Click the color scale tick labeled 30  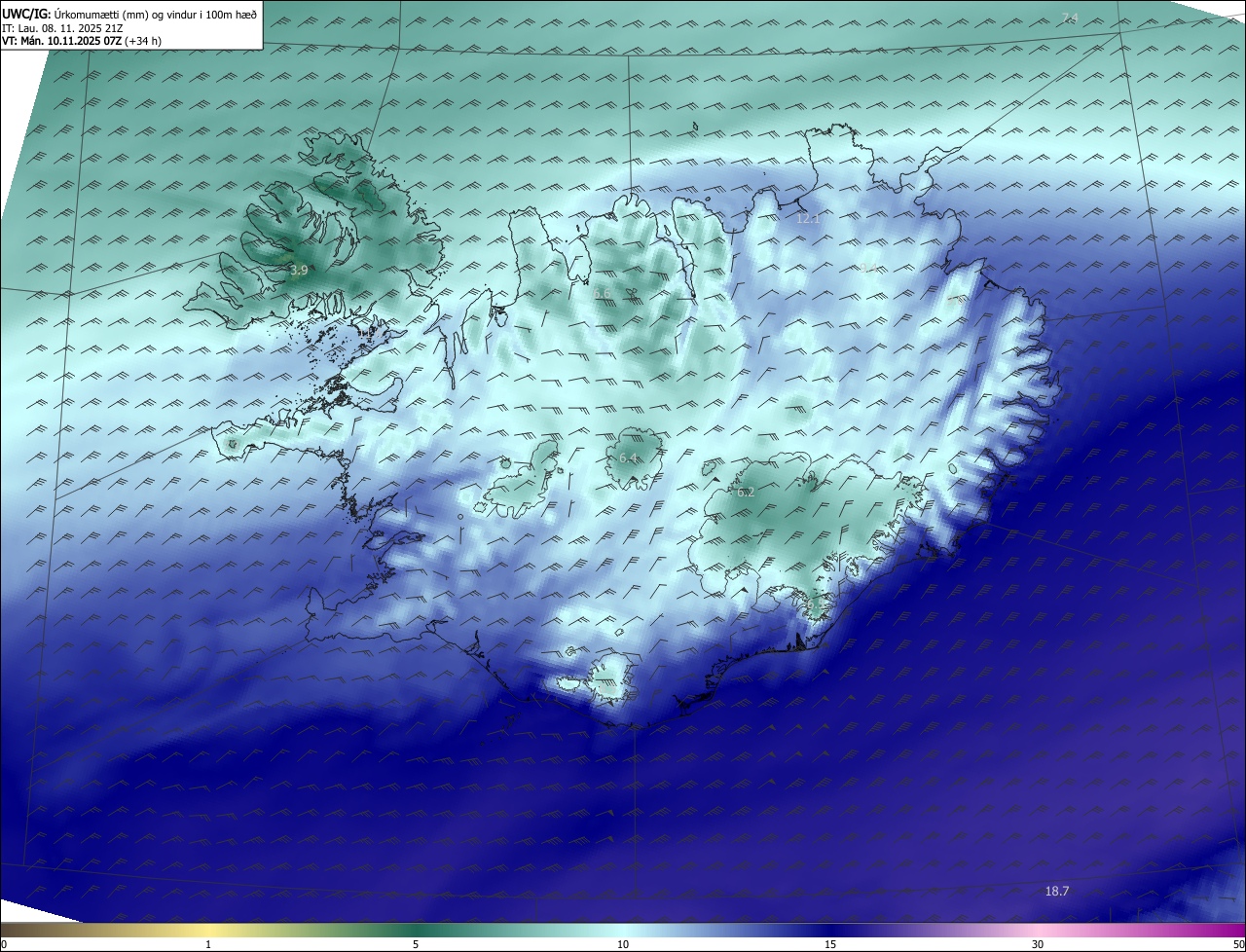(1038, 944)
